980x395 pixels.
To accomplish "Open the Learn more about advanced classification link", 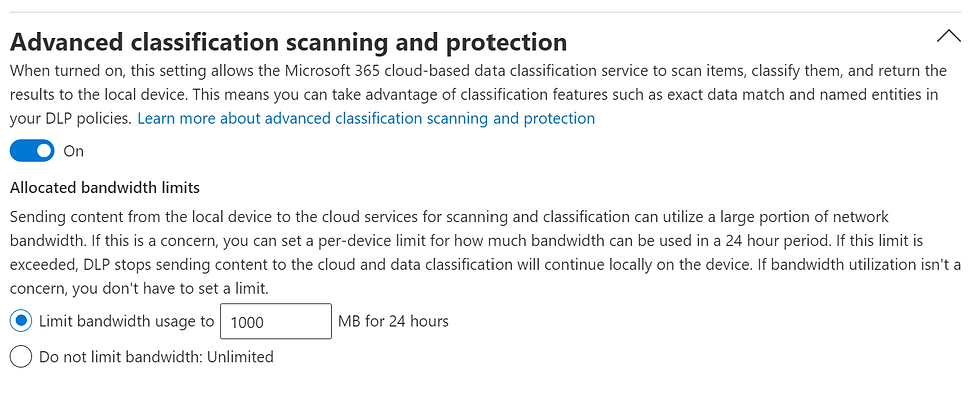I will [x=366, y=118].
